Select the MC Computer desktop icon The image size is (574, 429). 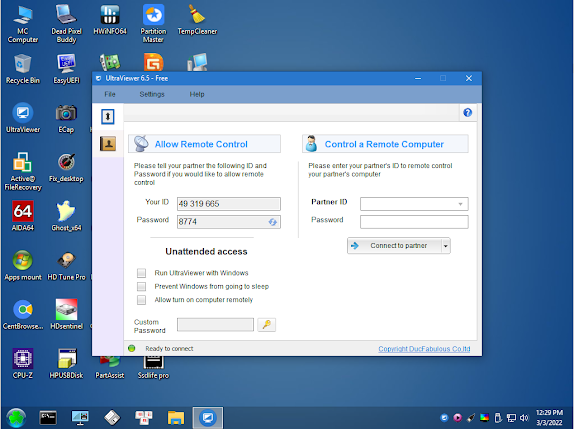pyautogui.click(x=23, y=24)
